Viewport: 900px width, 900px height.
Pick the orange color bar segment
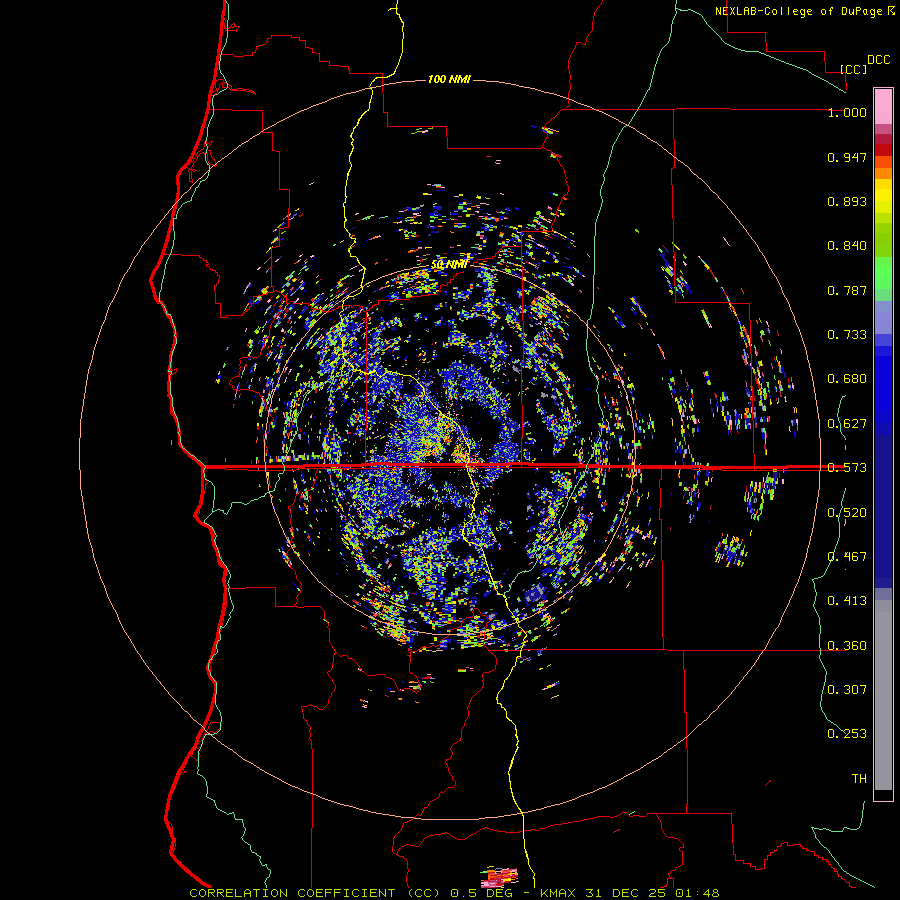883,173
